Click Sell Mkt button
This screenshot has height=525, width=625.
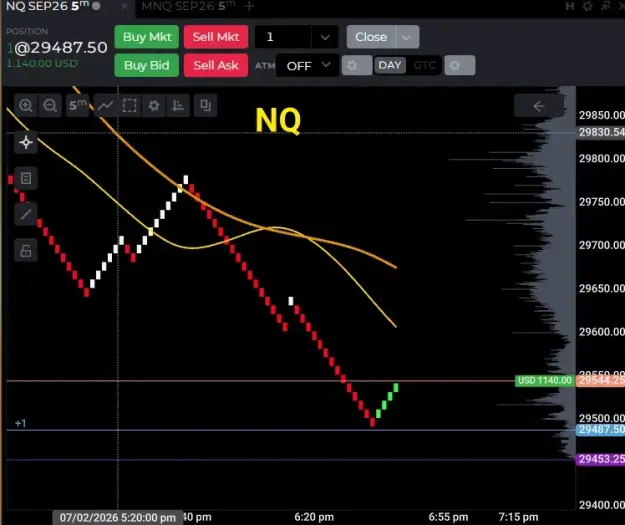point(216,37)
